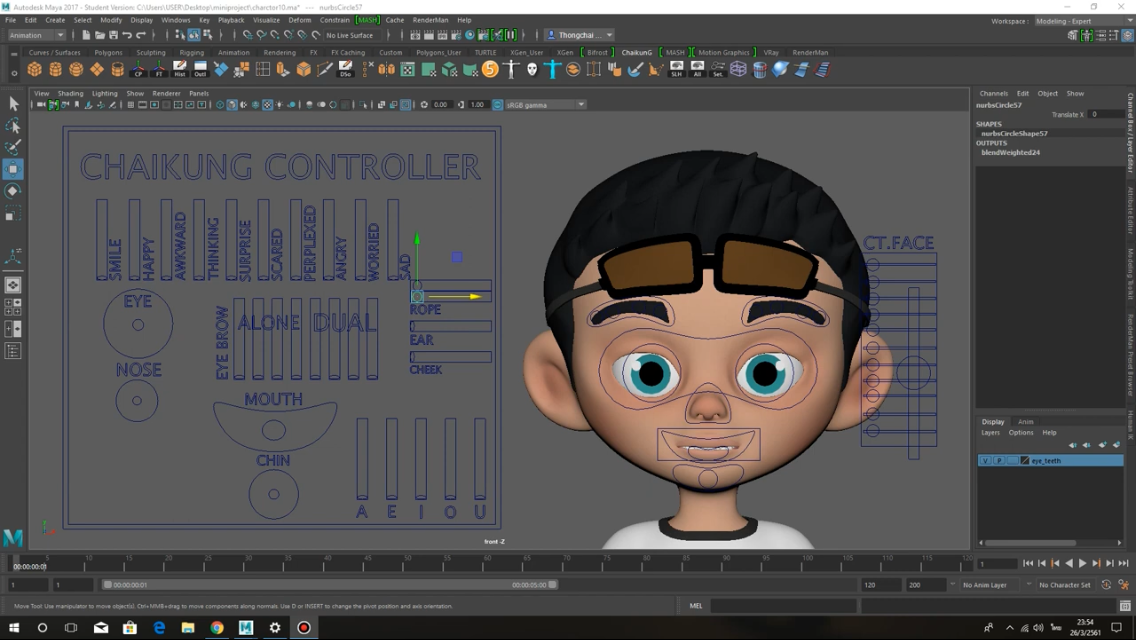The image size is (1136, 640).
Task: Open the shelf options gear menu
Action: click(x=14, y=72)
